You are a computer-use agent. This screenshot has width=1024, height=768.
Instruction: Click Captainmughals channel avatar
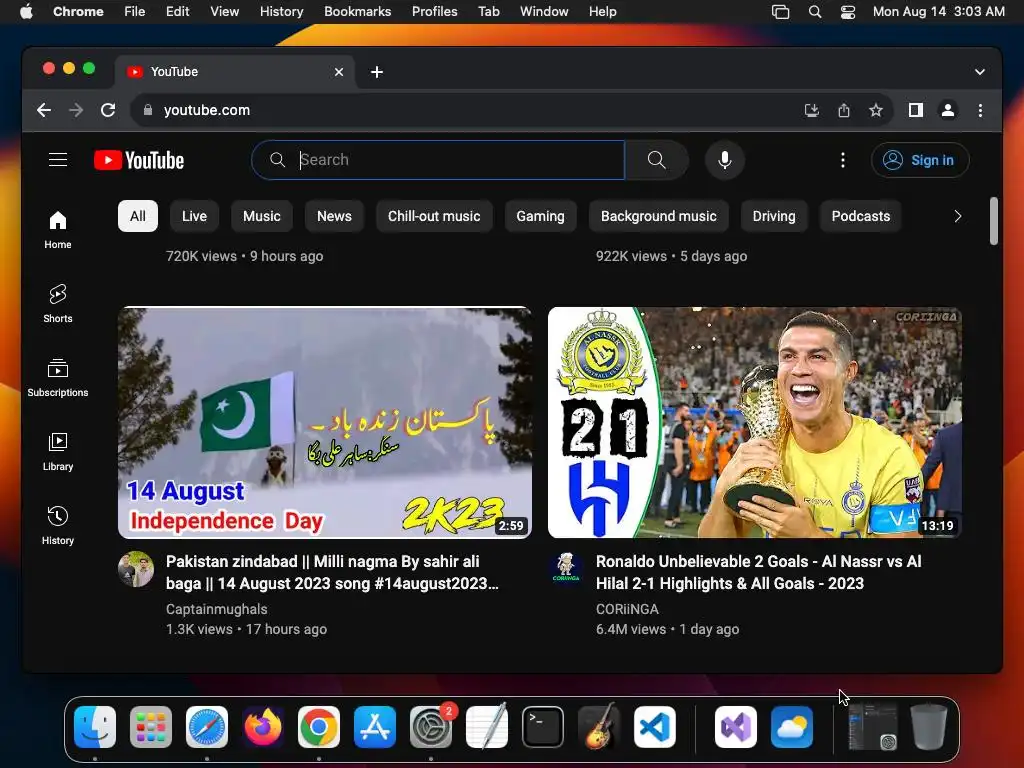pyautogui.click(x=136, y=569)
